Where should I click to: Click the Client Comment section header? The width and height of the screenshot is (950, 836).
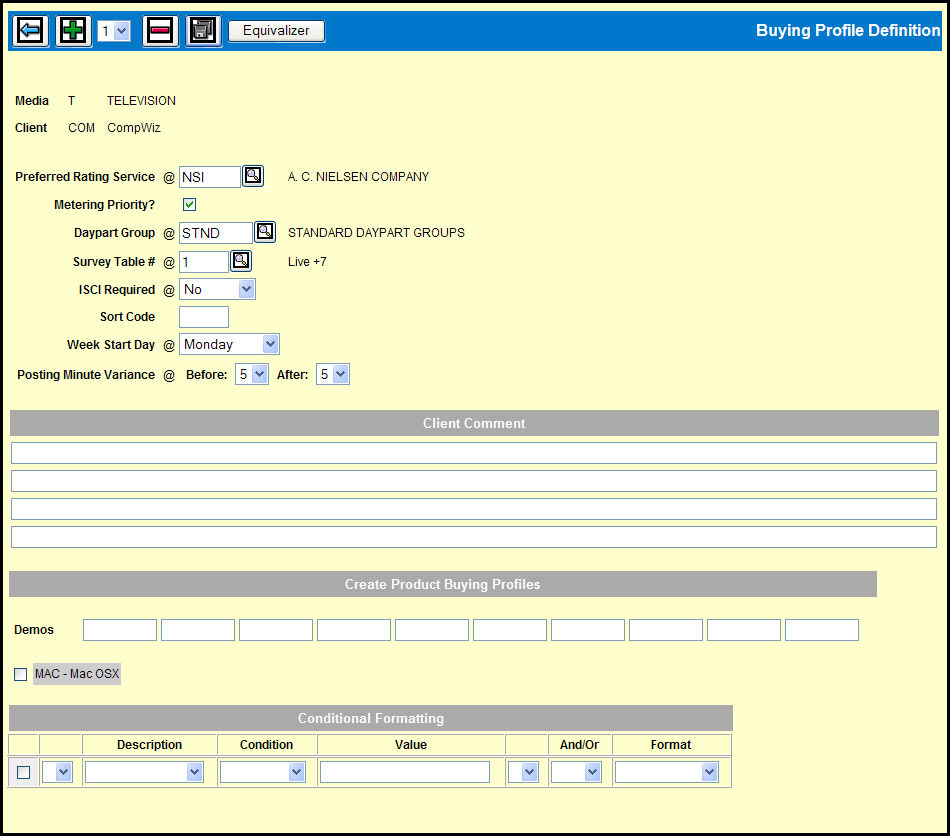click(474, 423)
